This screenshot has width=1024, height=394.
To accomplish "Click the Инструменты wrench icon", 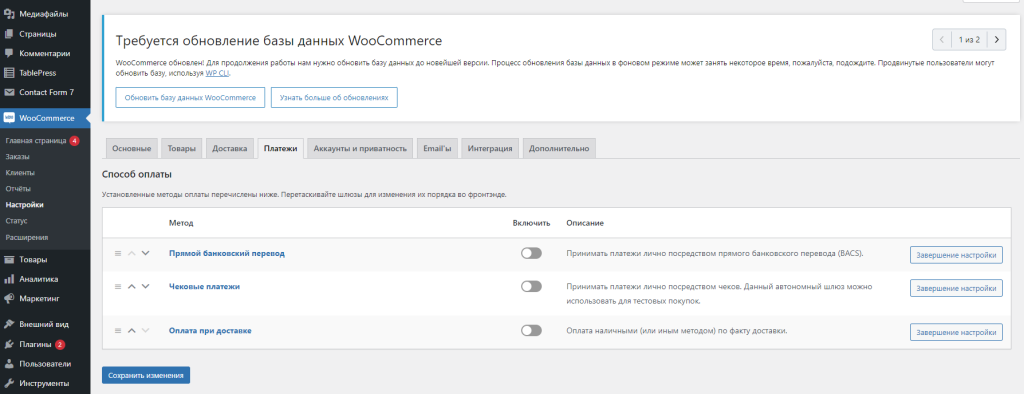I will pos(9,384).
